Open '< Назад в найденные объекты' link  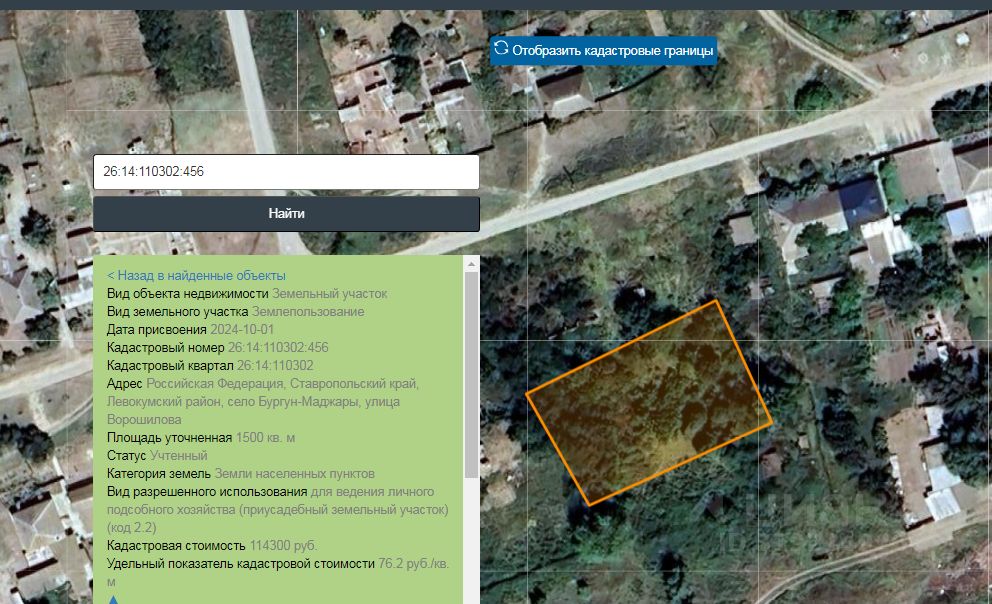click(196, 276)
